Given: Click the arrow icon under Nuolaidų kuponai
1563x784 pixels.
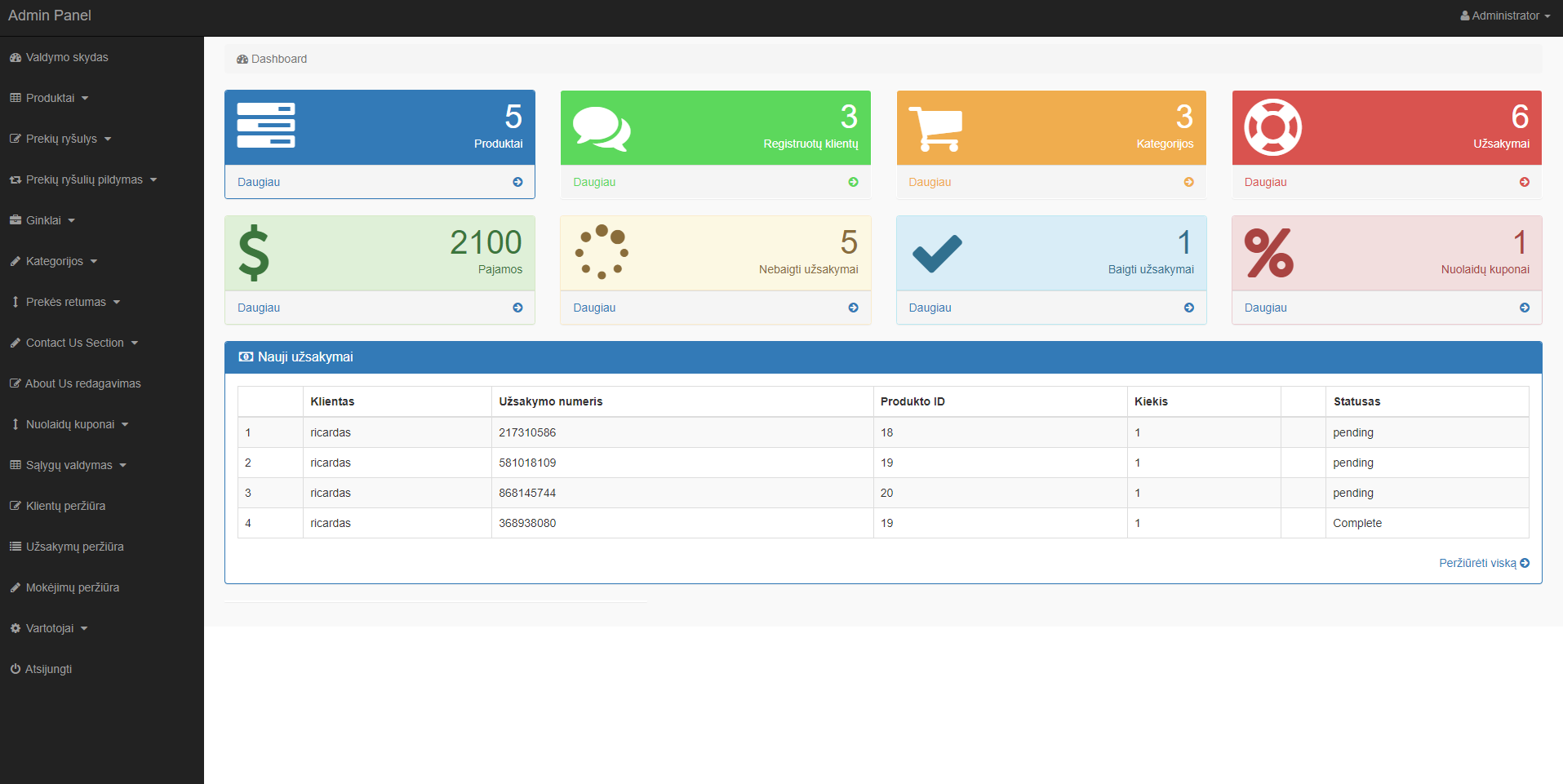Looking at the screenshot, I should coord(1525,308).
